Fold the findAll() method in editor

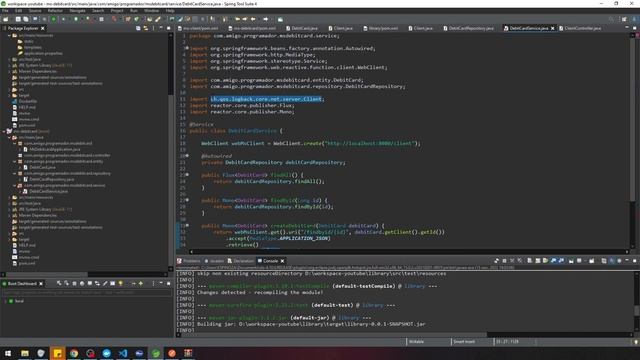coord(187,175)
